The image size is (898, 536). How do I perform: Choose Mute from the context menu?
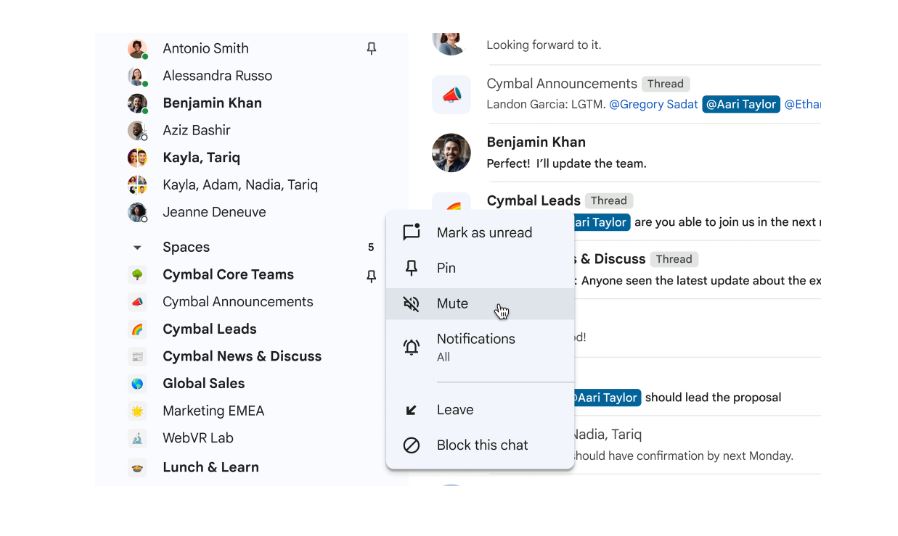pos(480,303)
